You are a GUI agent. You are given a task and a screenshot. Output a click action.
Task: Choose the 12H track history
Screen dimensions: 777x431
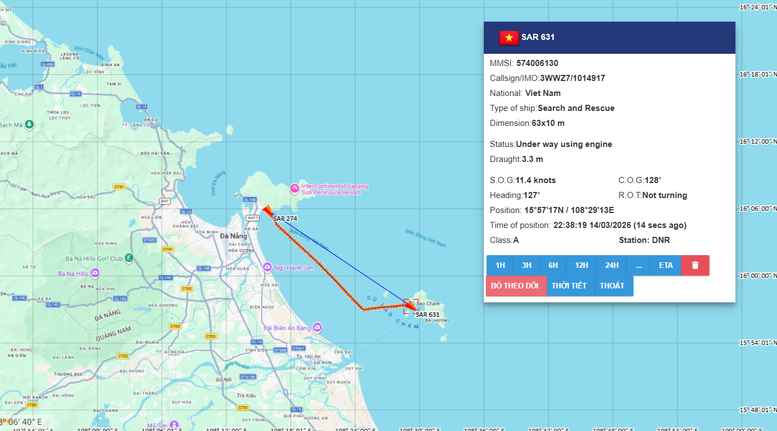click(x=581, y=265)
